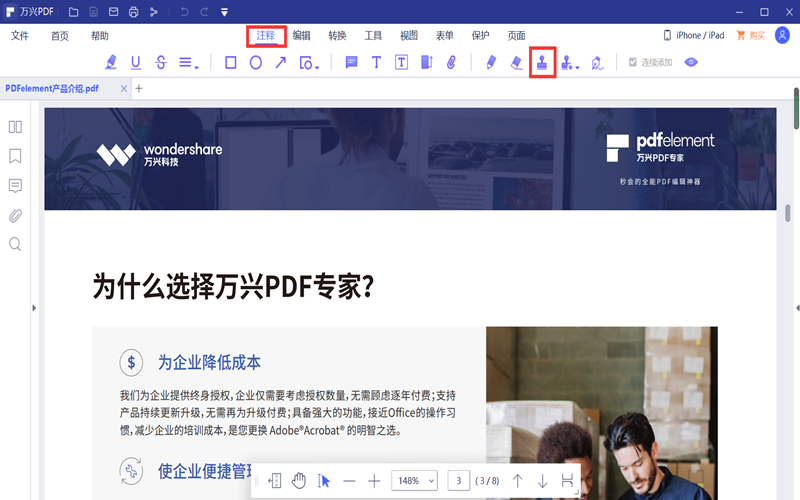
Task: Add a sticky note comment
Action: (351, 62)
